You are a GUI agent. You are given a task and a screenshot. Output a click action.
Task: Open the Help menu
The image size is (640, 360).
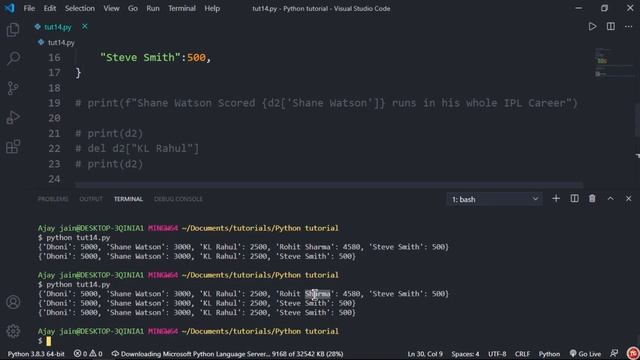click(212, 8)
